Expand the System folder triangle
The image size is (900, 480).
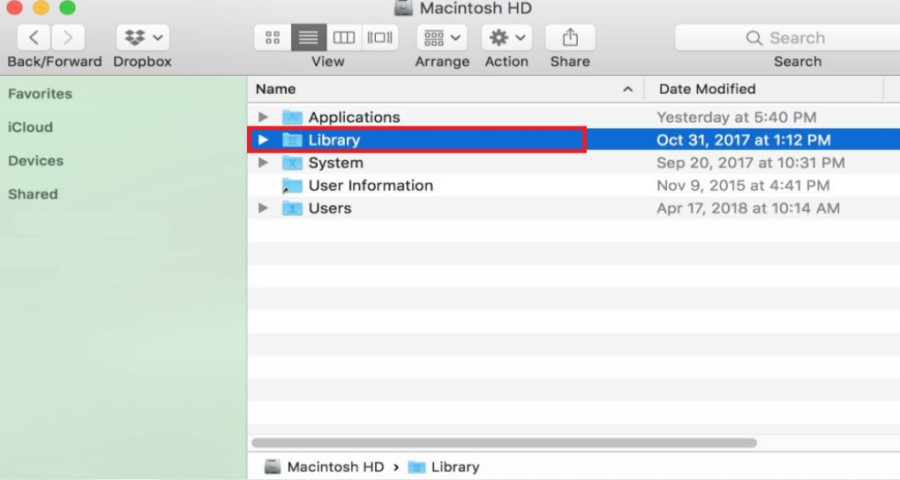(263, 162)
